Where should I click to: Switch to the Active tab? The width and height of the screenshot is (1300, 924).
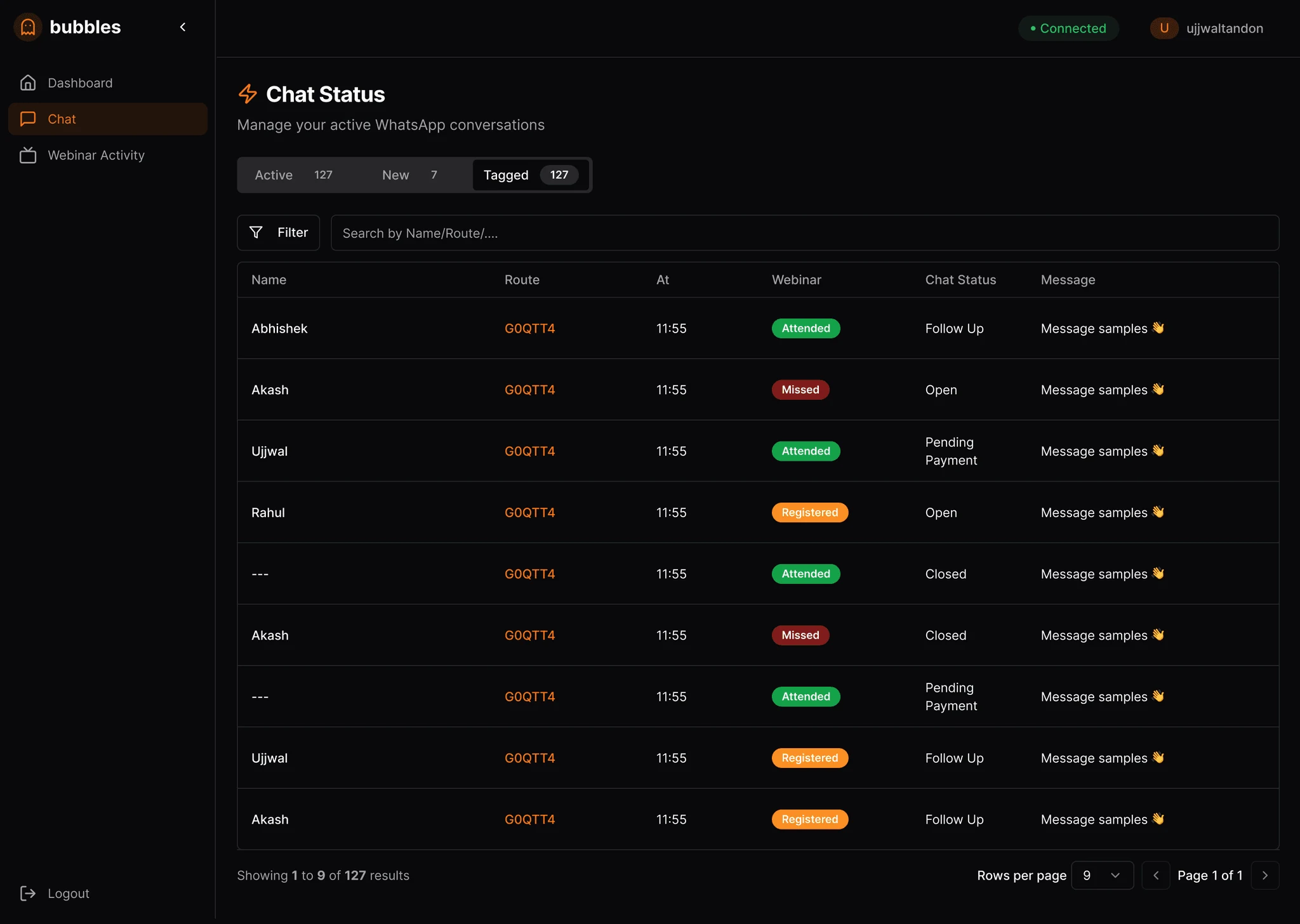click(294, 175)
